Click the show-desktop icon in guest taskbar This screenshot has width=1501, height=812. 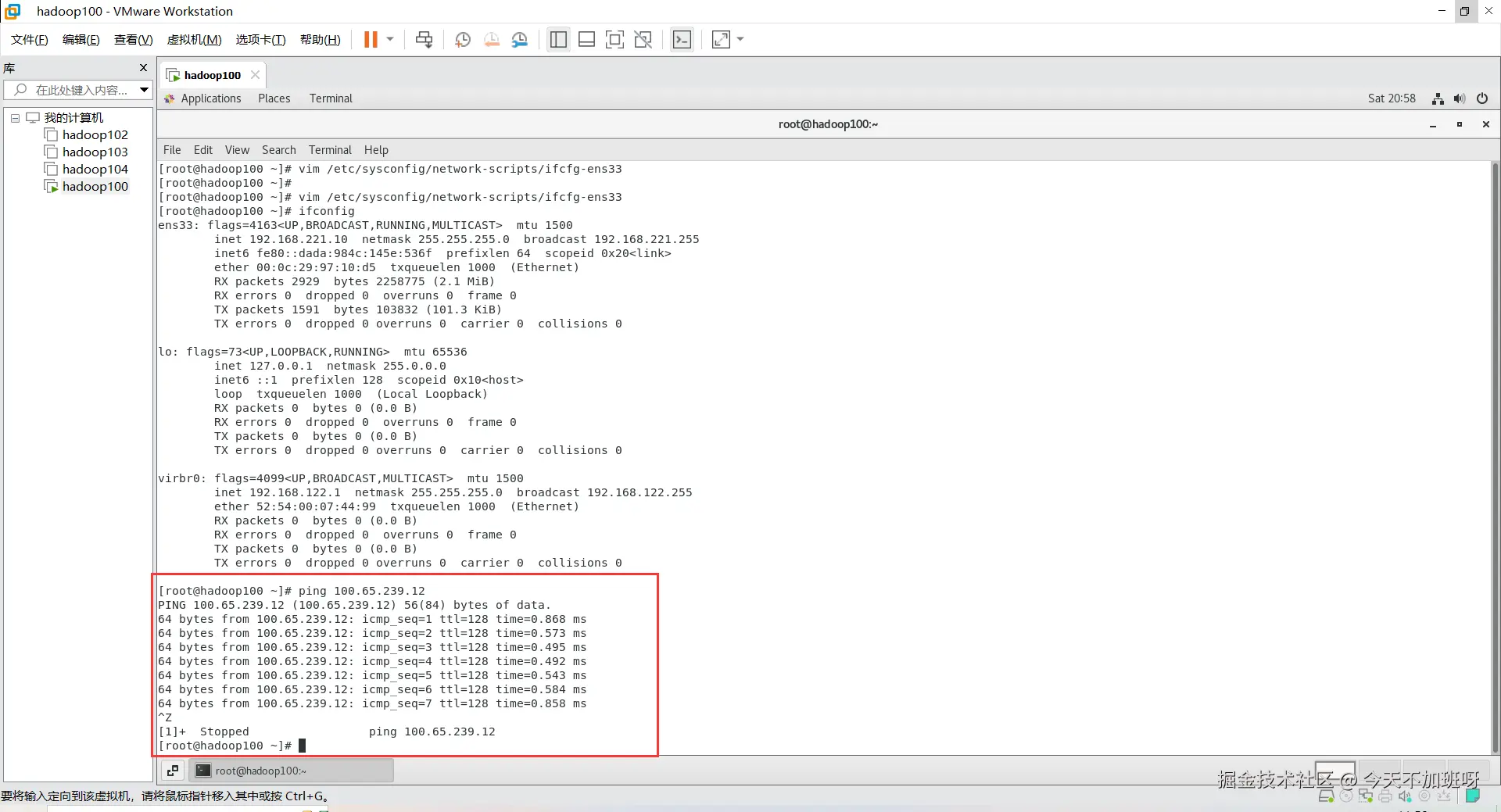[173, 771]
